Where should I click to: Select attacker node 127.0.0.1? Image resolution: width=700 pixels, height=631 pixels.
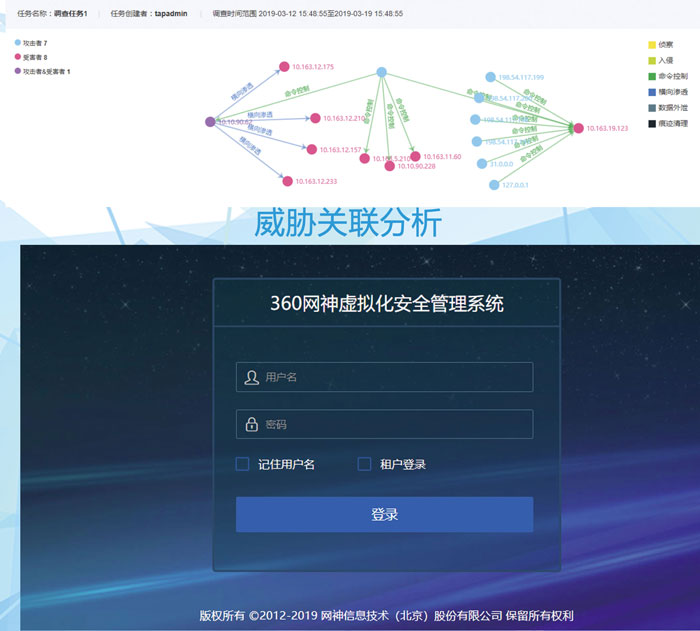[x=494, y=184]
